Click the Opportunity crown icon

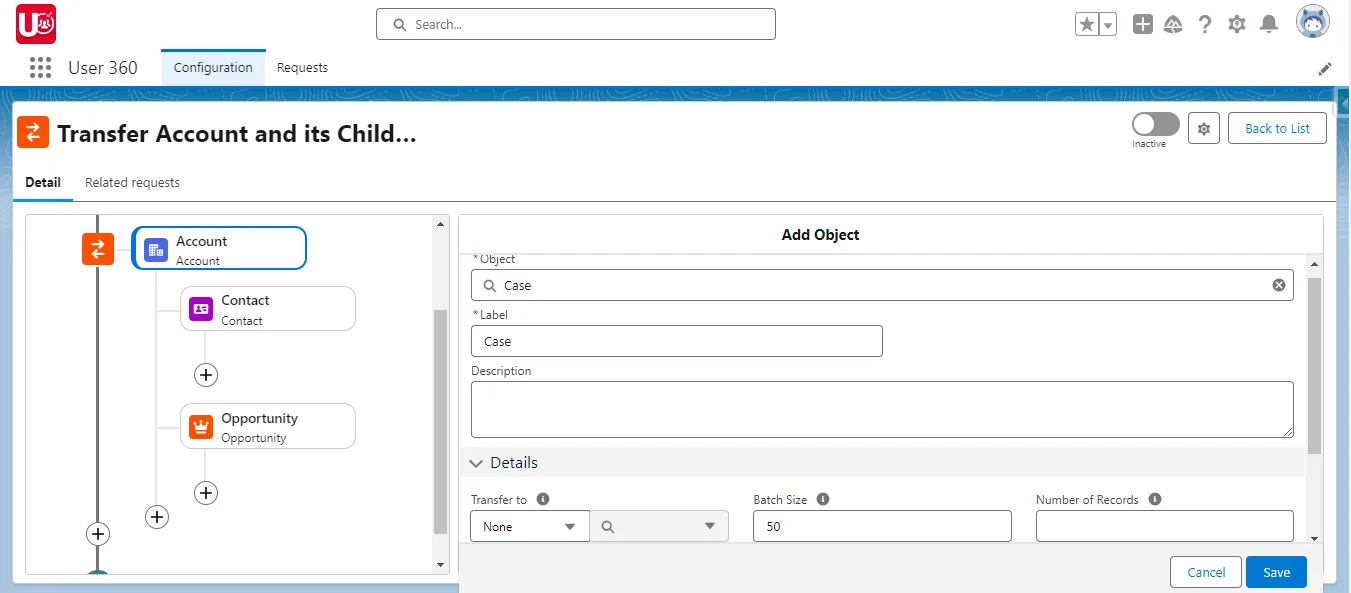(x=201, y=425)
